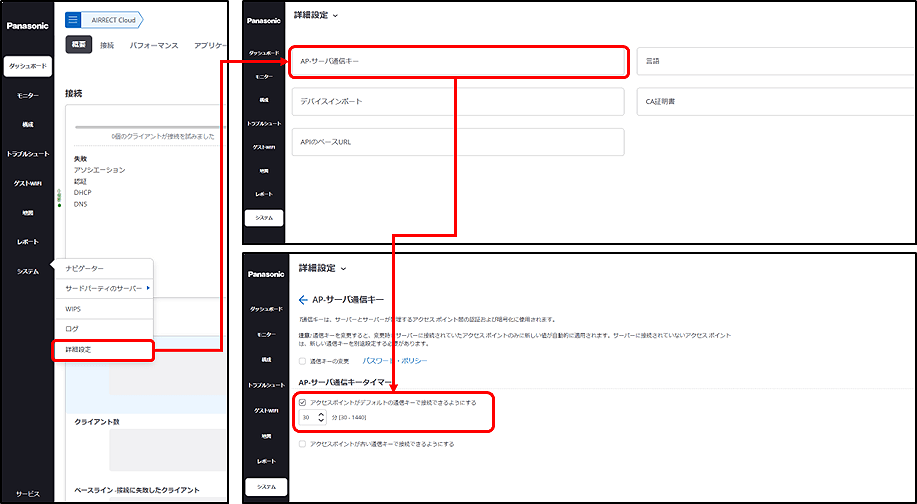Click the green status dot on the left edge
The height and width of the screenshot is (504, 917).
click(59, 205)
